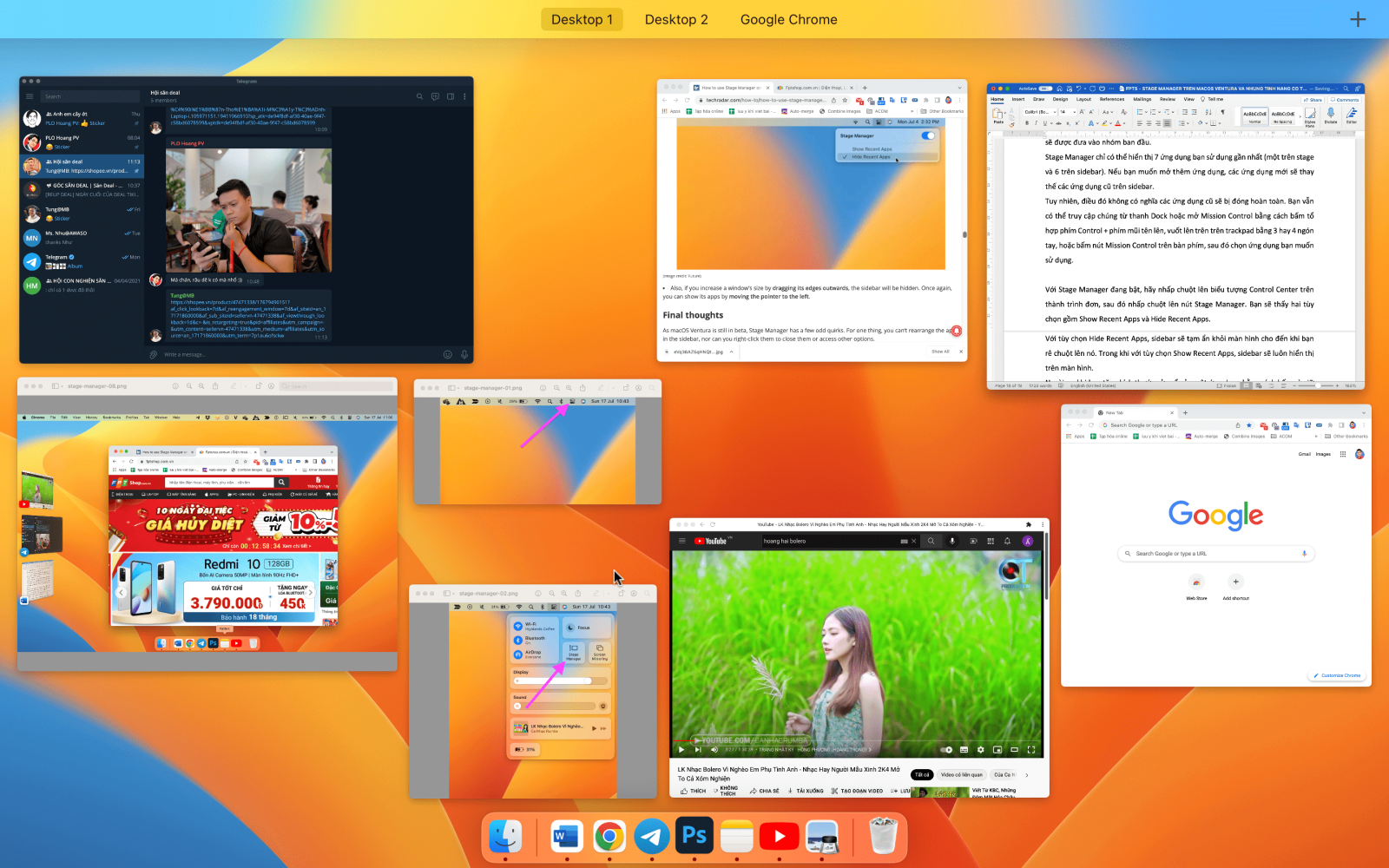Enter fullscreen on the YouTube video
Screen dimensions: 1389x868
point(1031,750)
